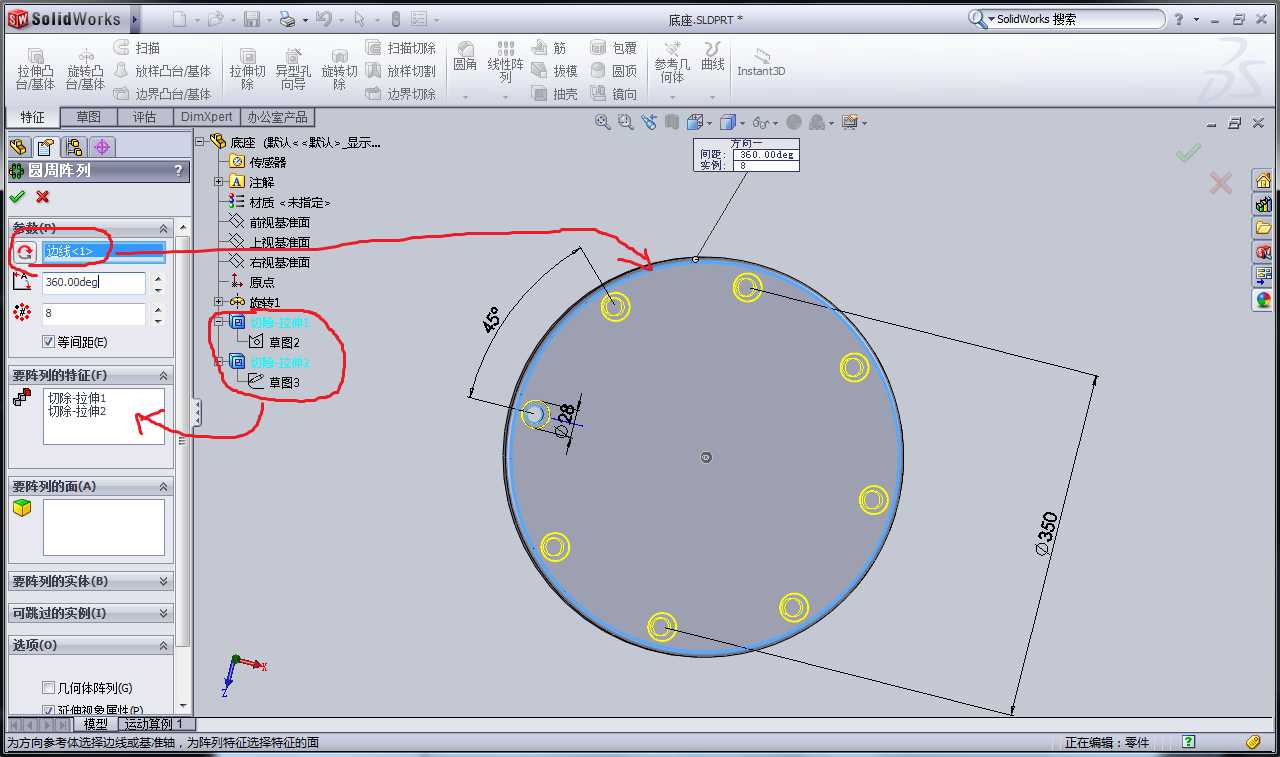Open the FeatureManager design tree panel tab
Viewport: 1280px width, 757px height.
coord(19,147)
